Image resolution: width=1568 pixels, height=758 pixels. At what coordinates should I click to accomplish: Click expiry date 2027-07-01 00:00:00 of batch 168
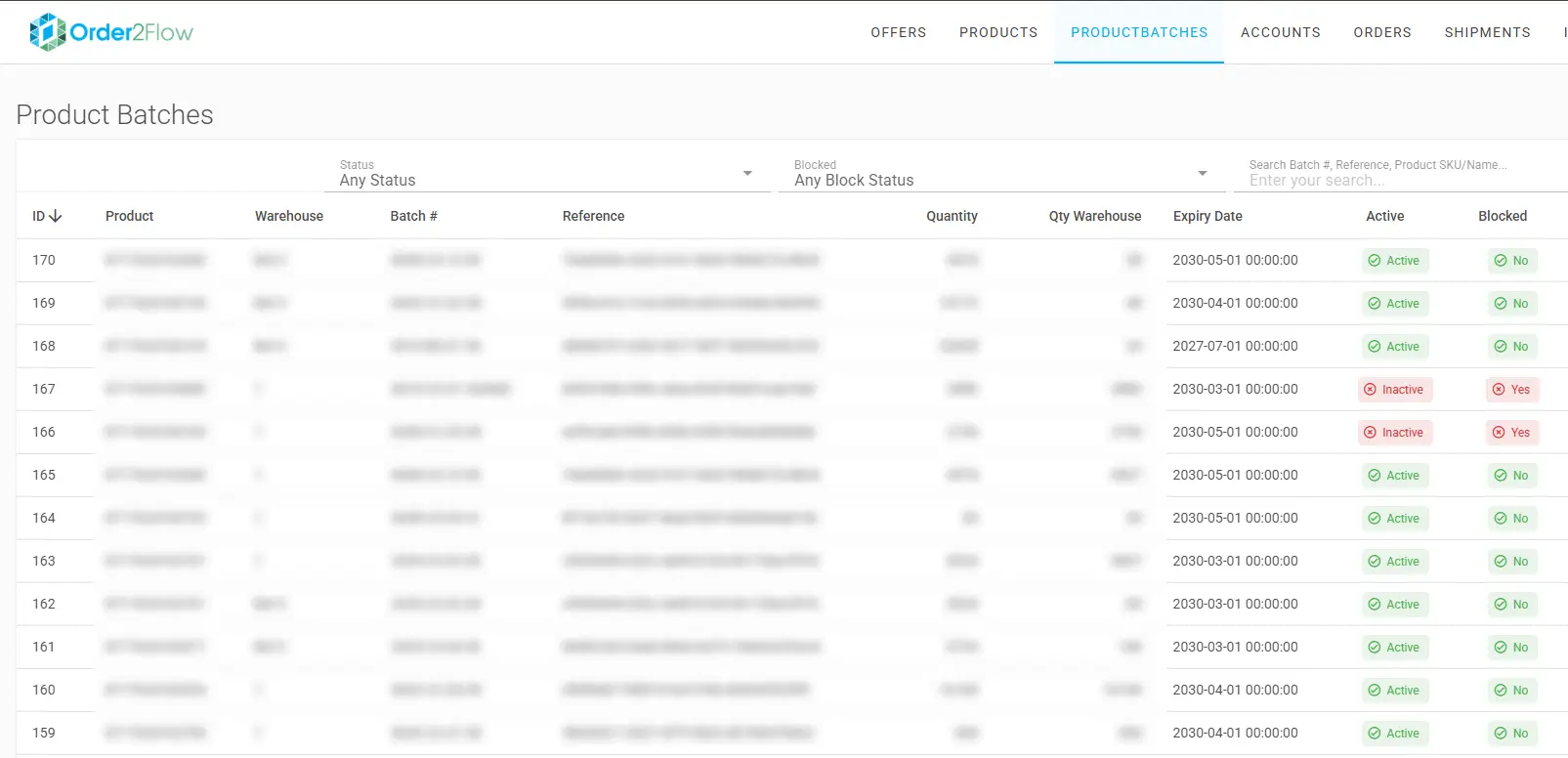1236,347
